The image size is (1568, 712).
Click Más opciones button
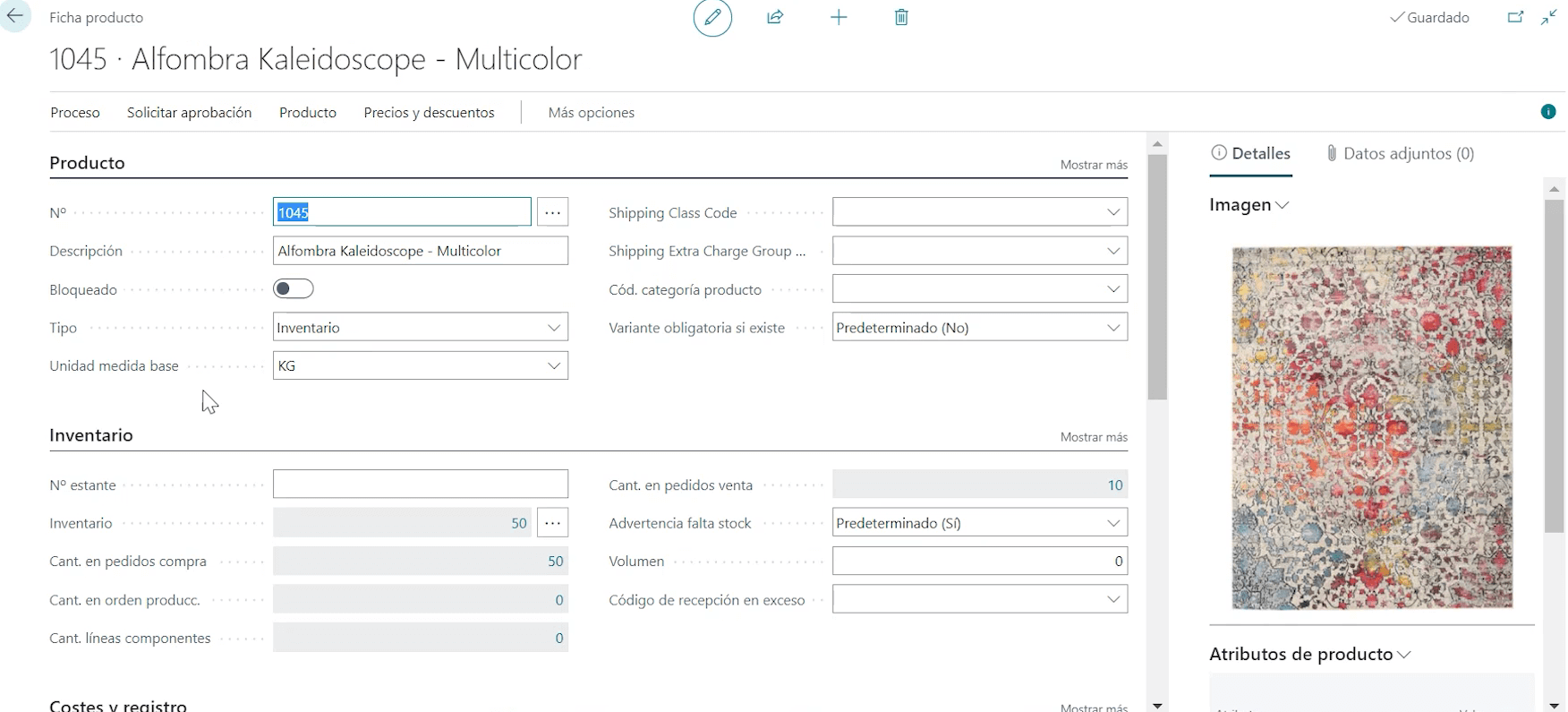coord(591,113)
